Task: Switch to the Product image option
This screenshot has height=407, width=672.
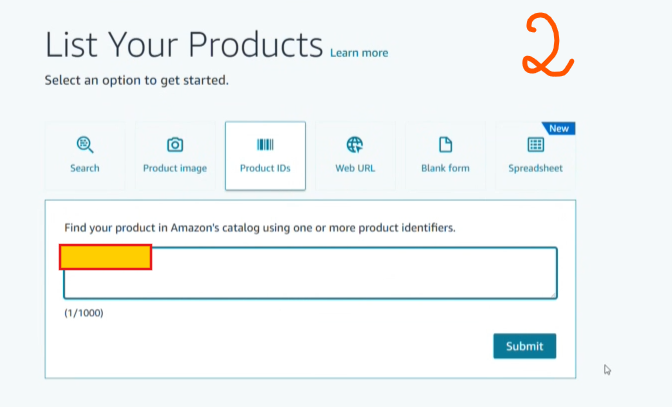Action: (175, 168)
